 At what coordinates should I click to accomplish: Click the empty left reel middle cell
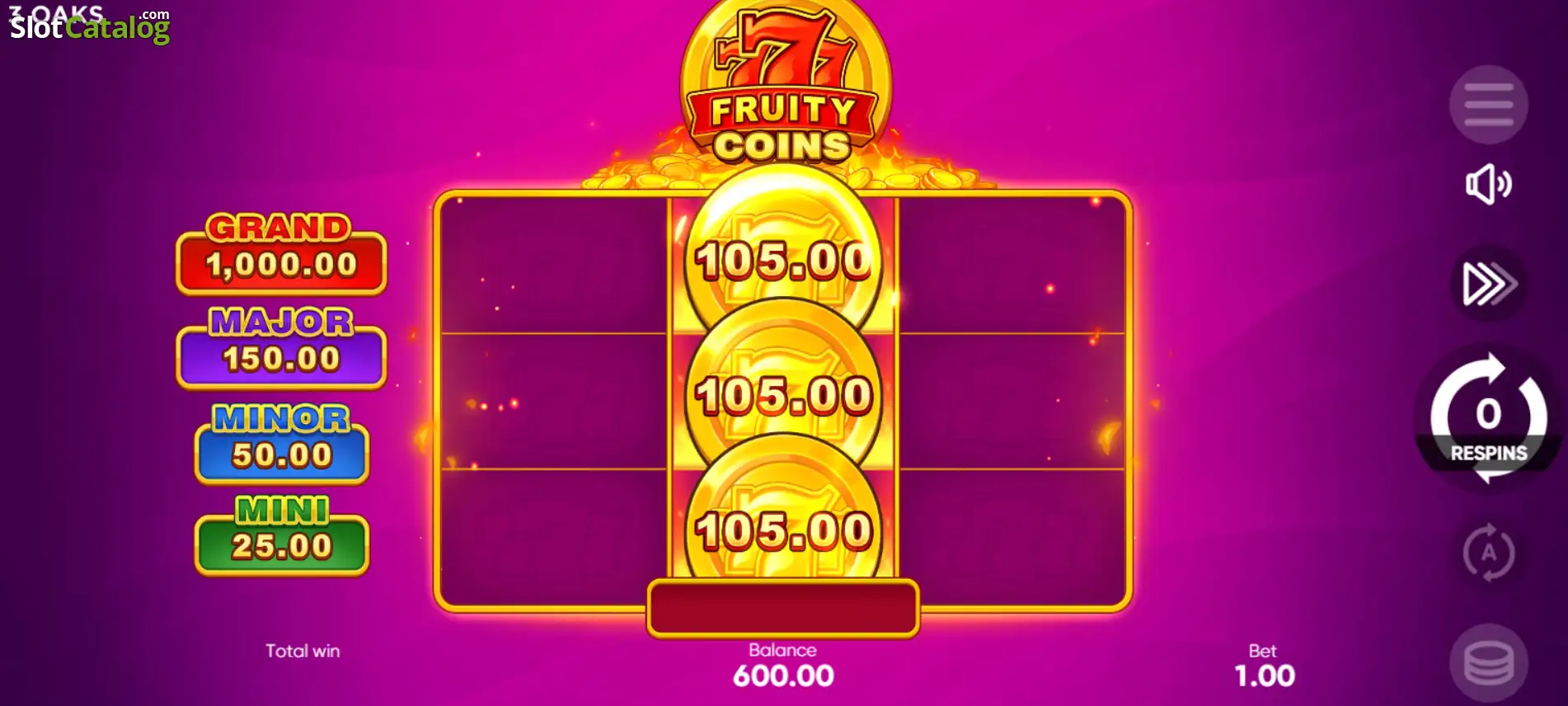click(x=554, y=402)
